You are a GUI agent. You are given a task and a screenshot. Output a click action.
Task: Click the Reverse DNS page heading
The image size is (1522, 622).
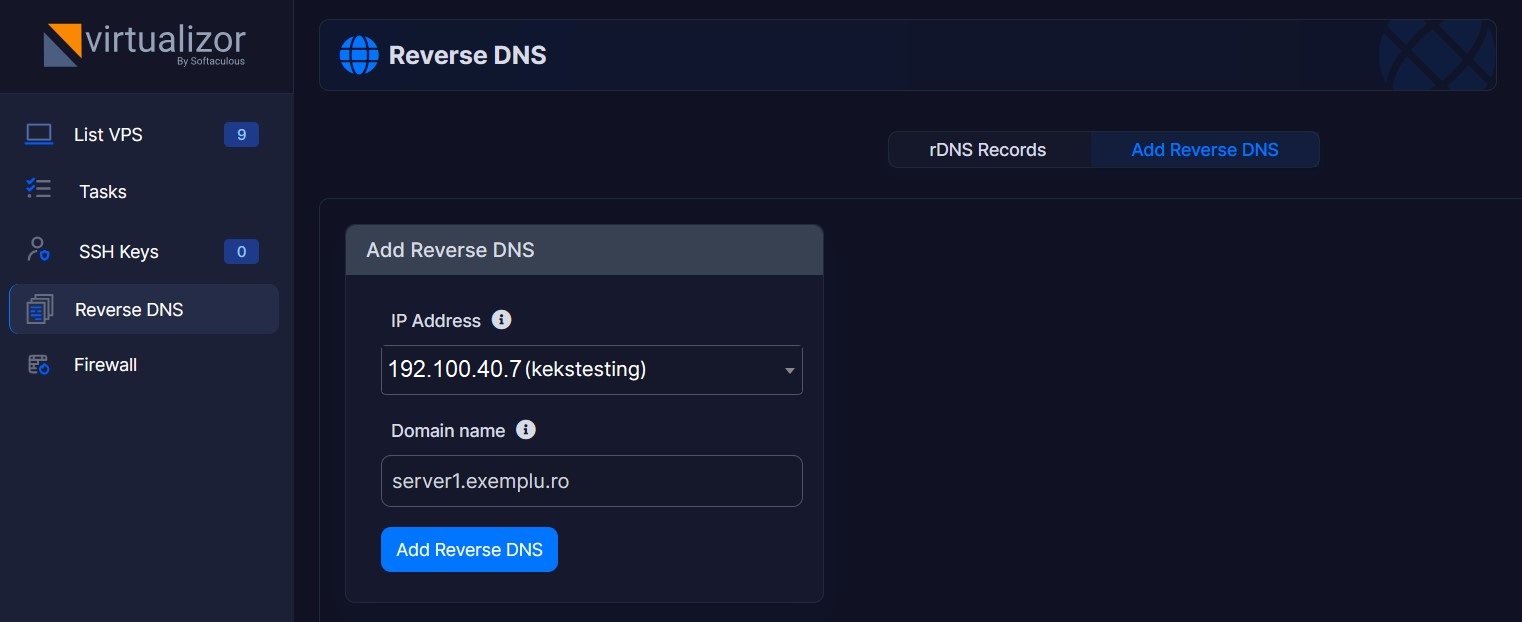tap(467, 55)
